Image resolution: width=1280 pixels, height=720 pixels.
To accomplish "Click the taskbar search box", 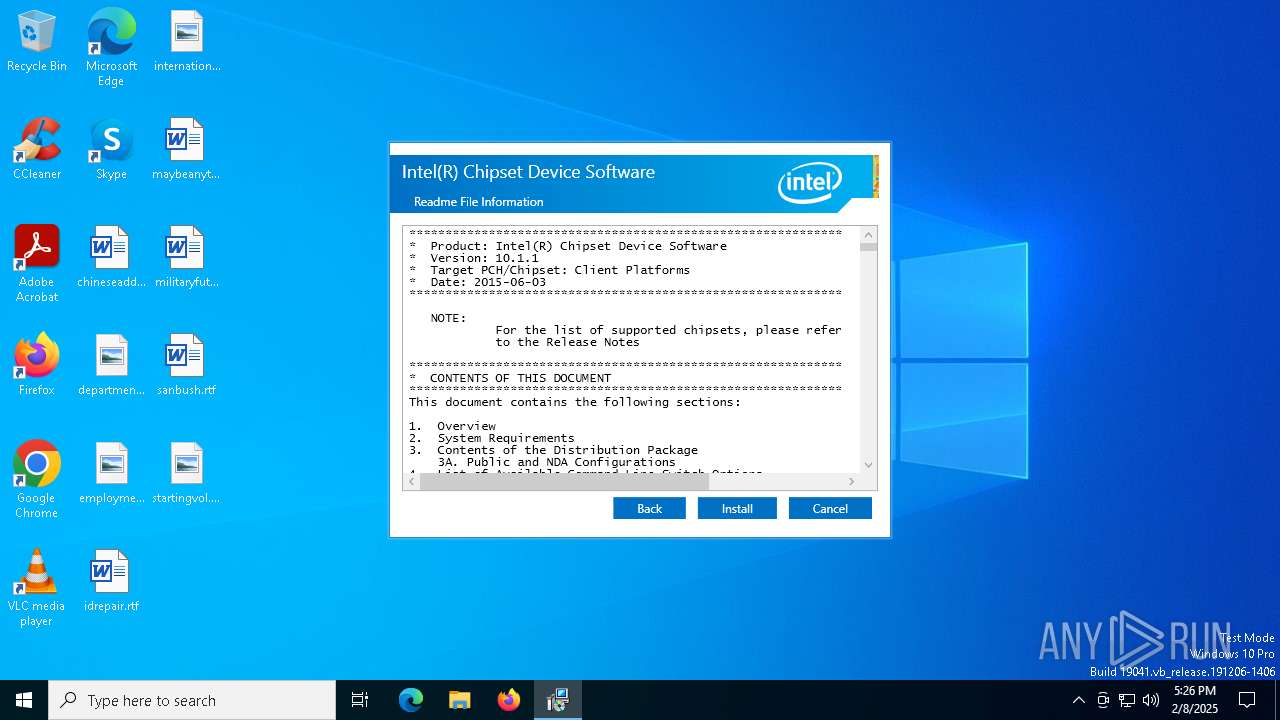I will (x=192, y=700).
